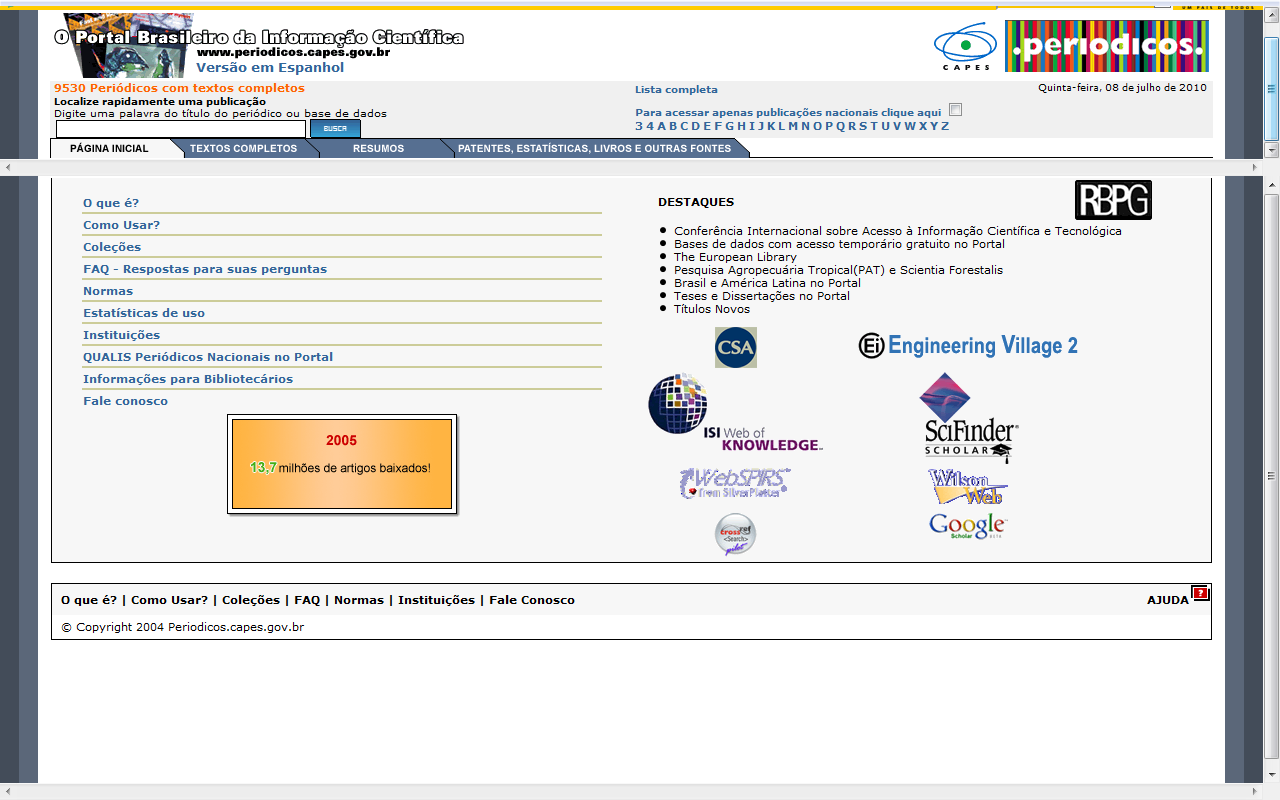Open footer 'Como Usar?' link
The height and width of the screenshot is (800, 1280).
(169, 600)
